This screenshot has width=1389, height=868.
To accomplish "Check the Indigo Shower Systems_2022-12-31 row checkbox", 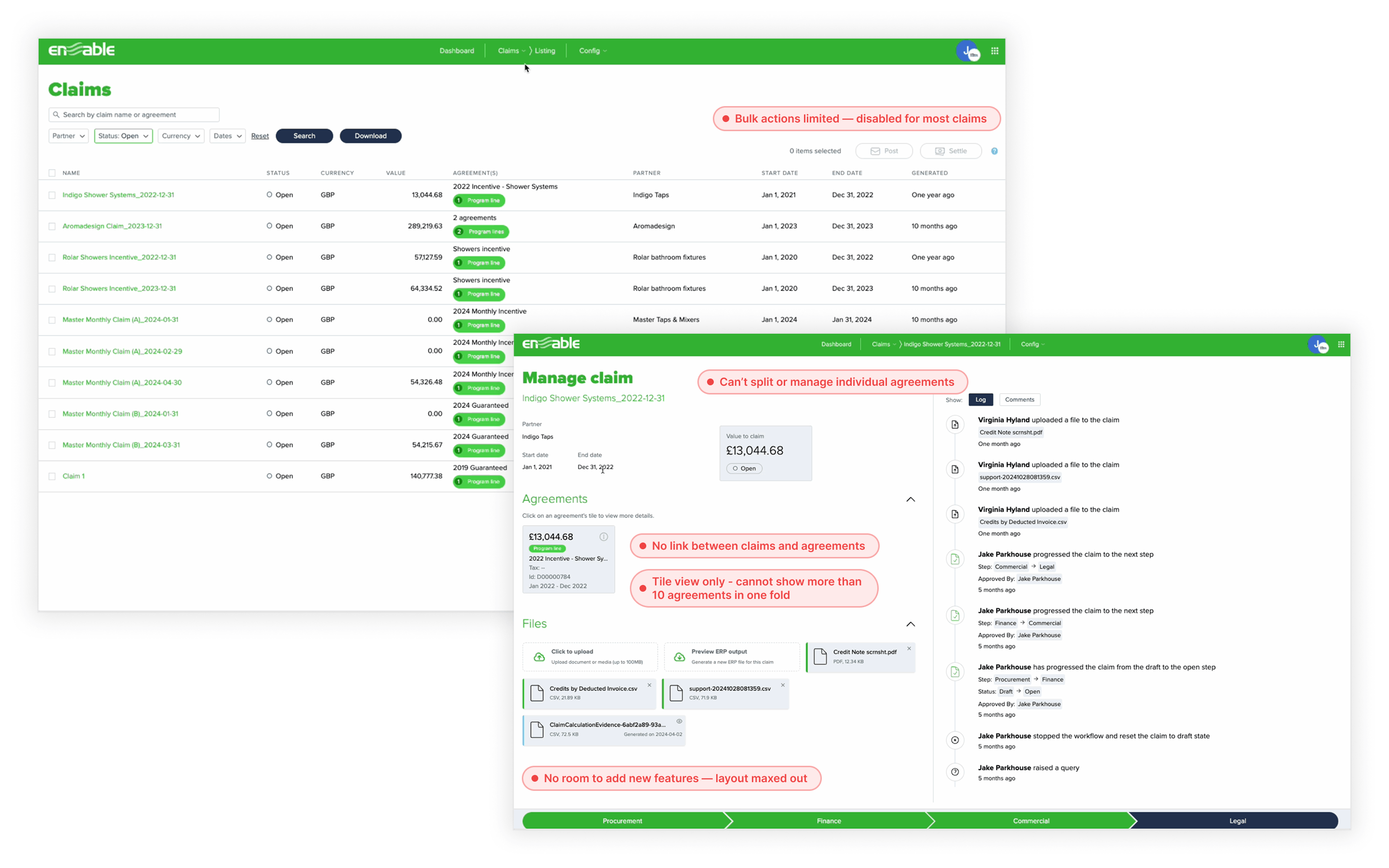I will click(52, 195).
